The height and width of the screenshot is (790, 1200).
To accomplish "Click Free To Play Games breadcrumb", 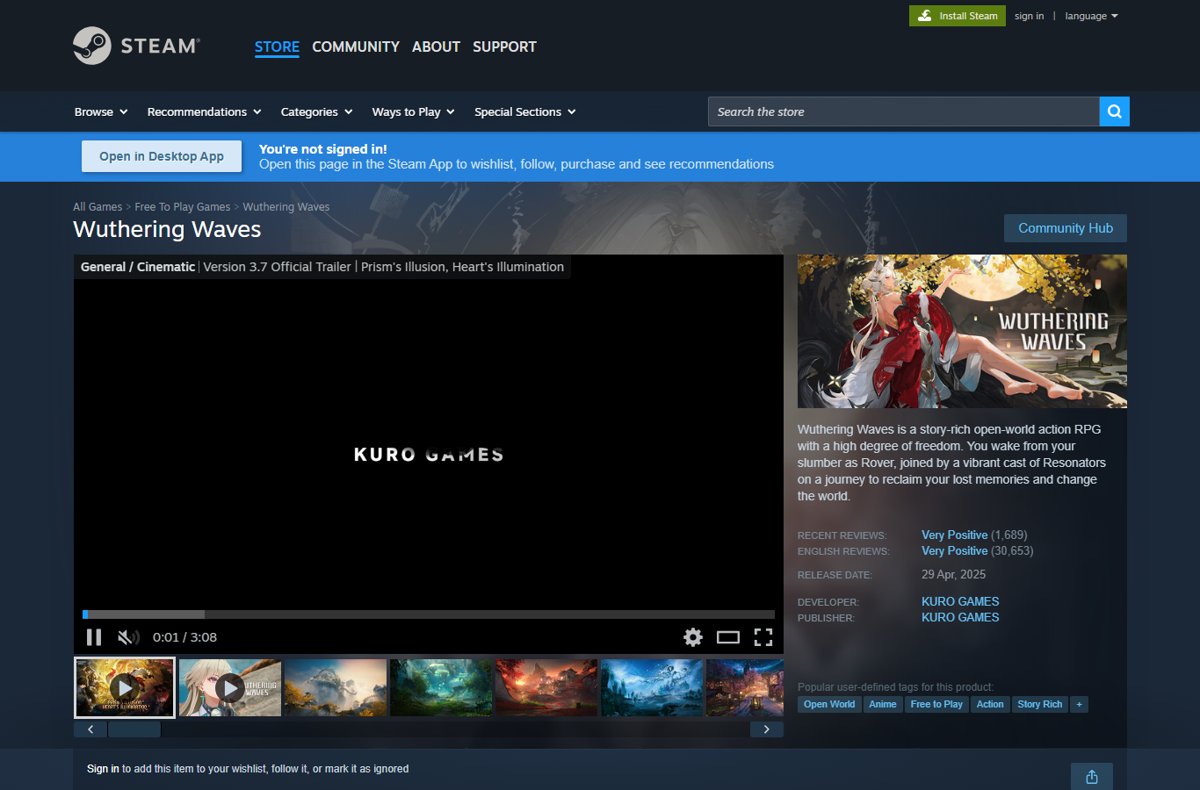I will click(182, 207).
